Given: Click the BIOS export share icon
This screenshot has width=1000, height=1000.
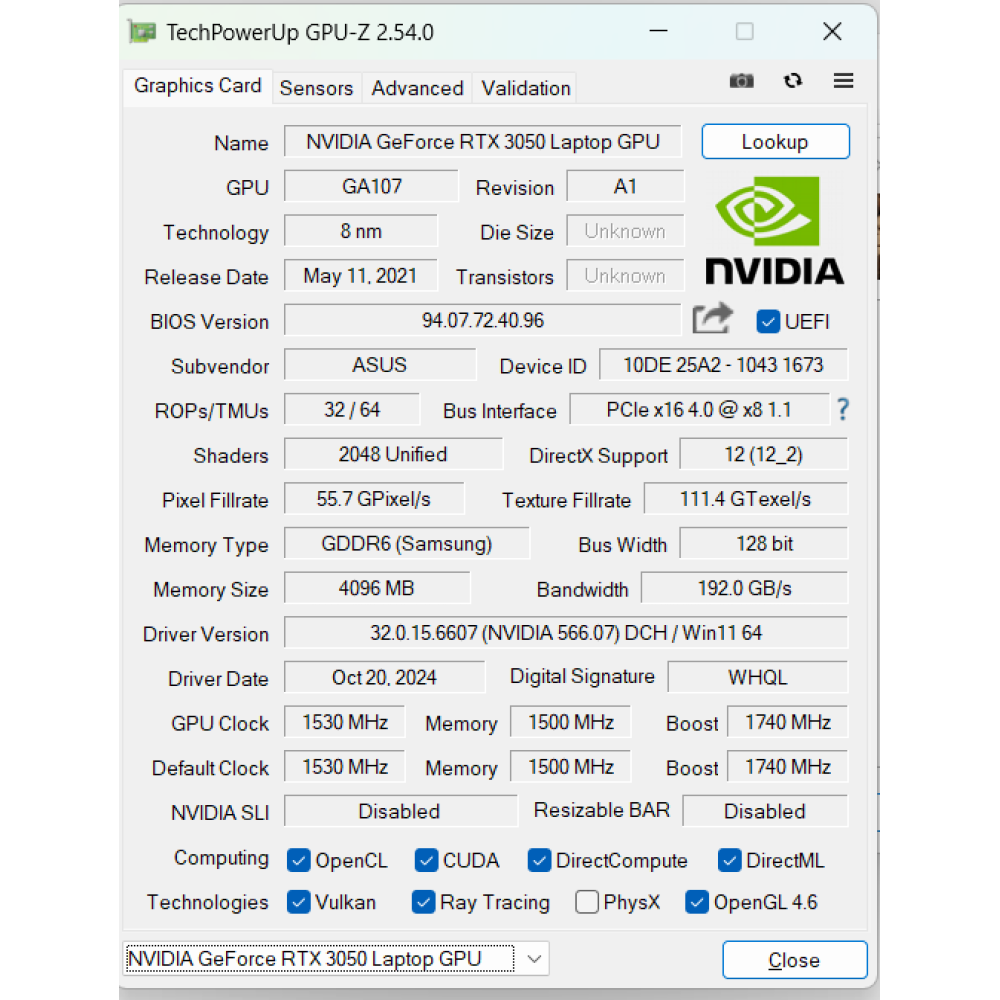Looking at the screenshot, I should (712, 318).
